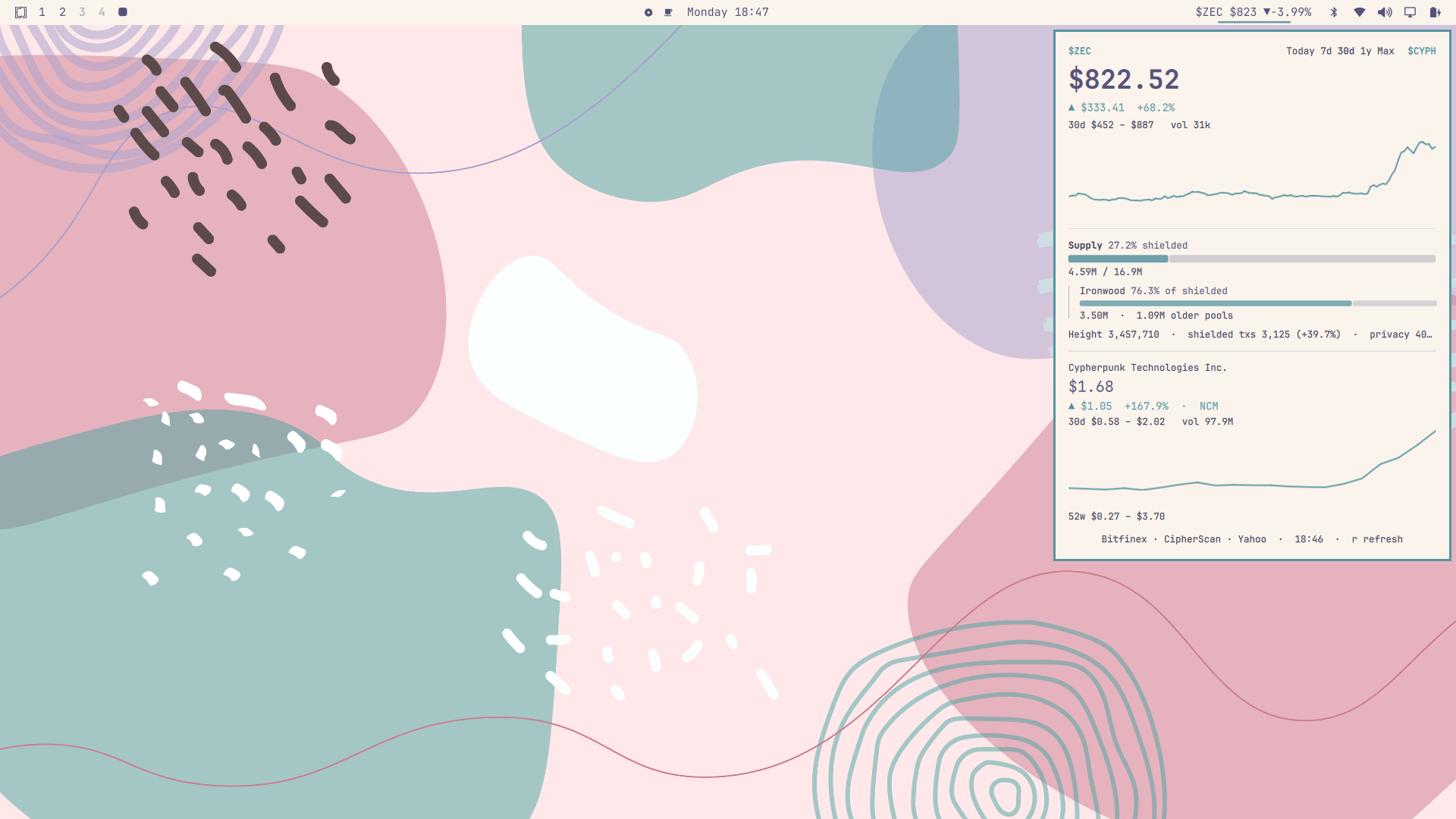The image size is (1456, 819).
Task: Click the NCM exchange label
Action: (x=1209, y=406)
